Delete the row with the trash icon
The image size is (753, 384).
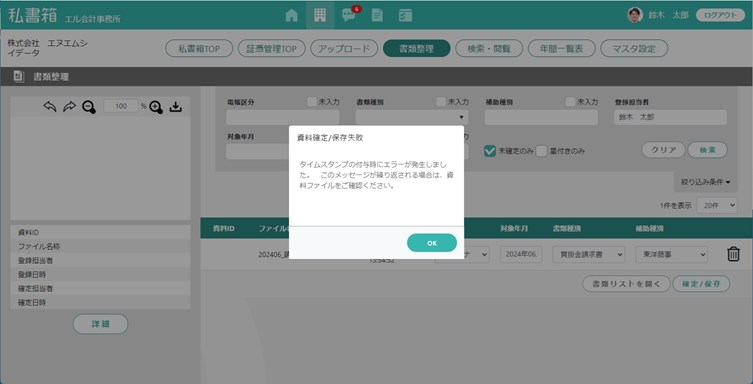coord(733,254)
